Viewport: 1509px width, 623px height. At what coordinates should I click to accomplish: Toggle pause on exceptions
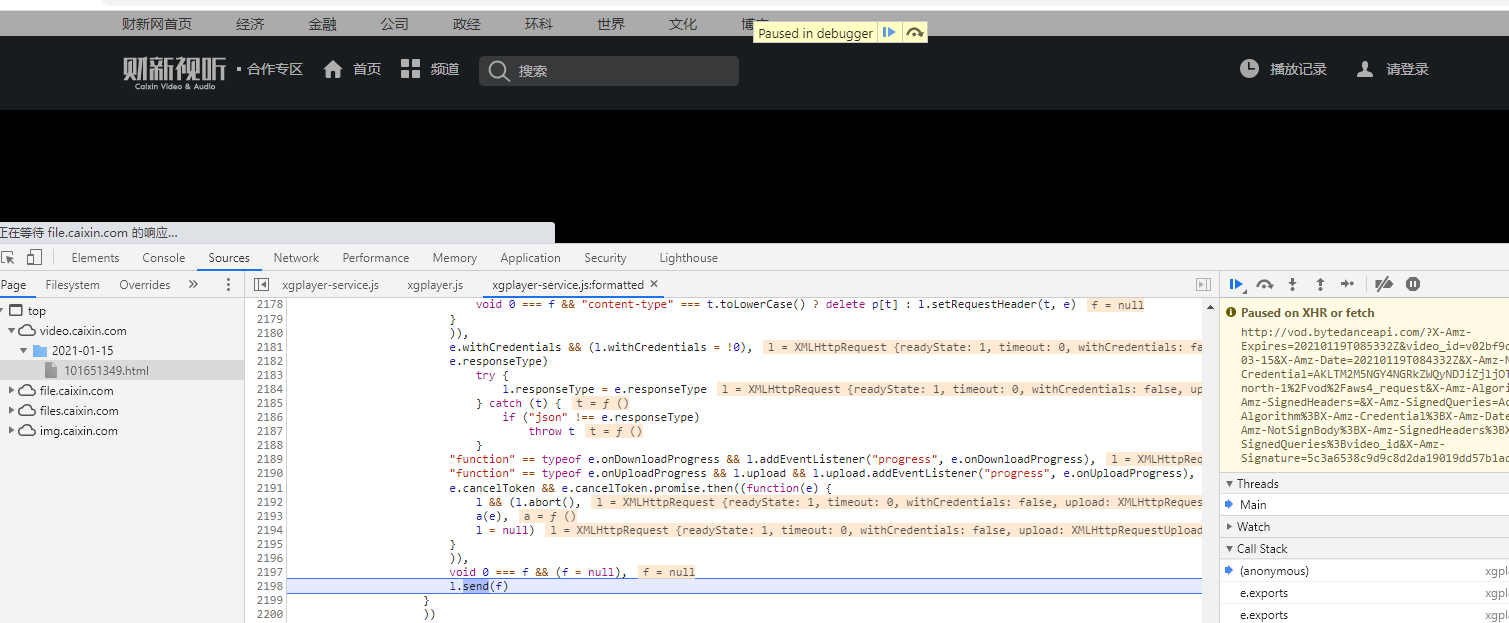coord(1413,285)
